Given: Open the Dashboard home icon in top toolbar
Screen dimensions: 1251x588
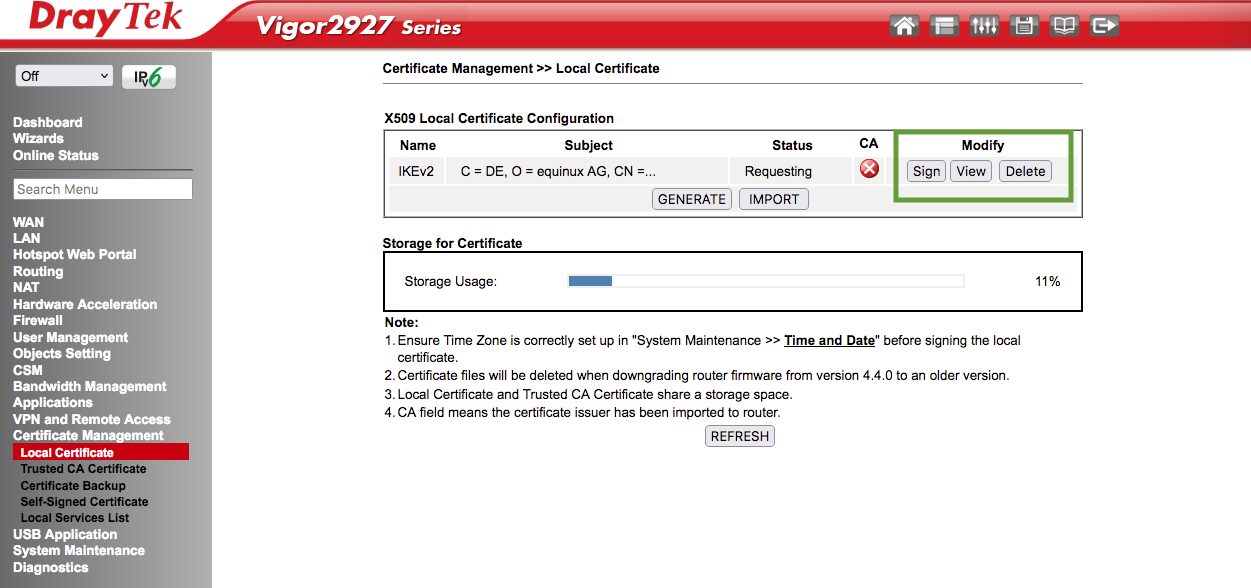Looking at the screenshot, I should pyautogui.click(x=903, y=24).
